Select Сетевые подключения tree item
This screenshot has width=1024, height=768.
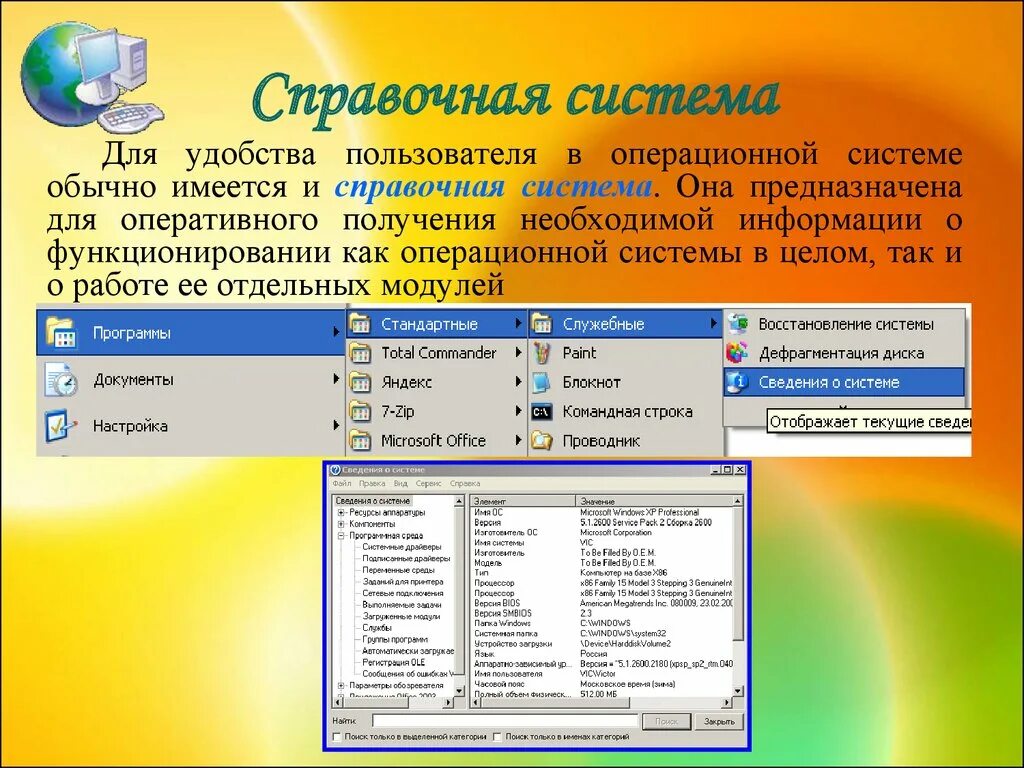click(x=403, y=594)
